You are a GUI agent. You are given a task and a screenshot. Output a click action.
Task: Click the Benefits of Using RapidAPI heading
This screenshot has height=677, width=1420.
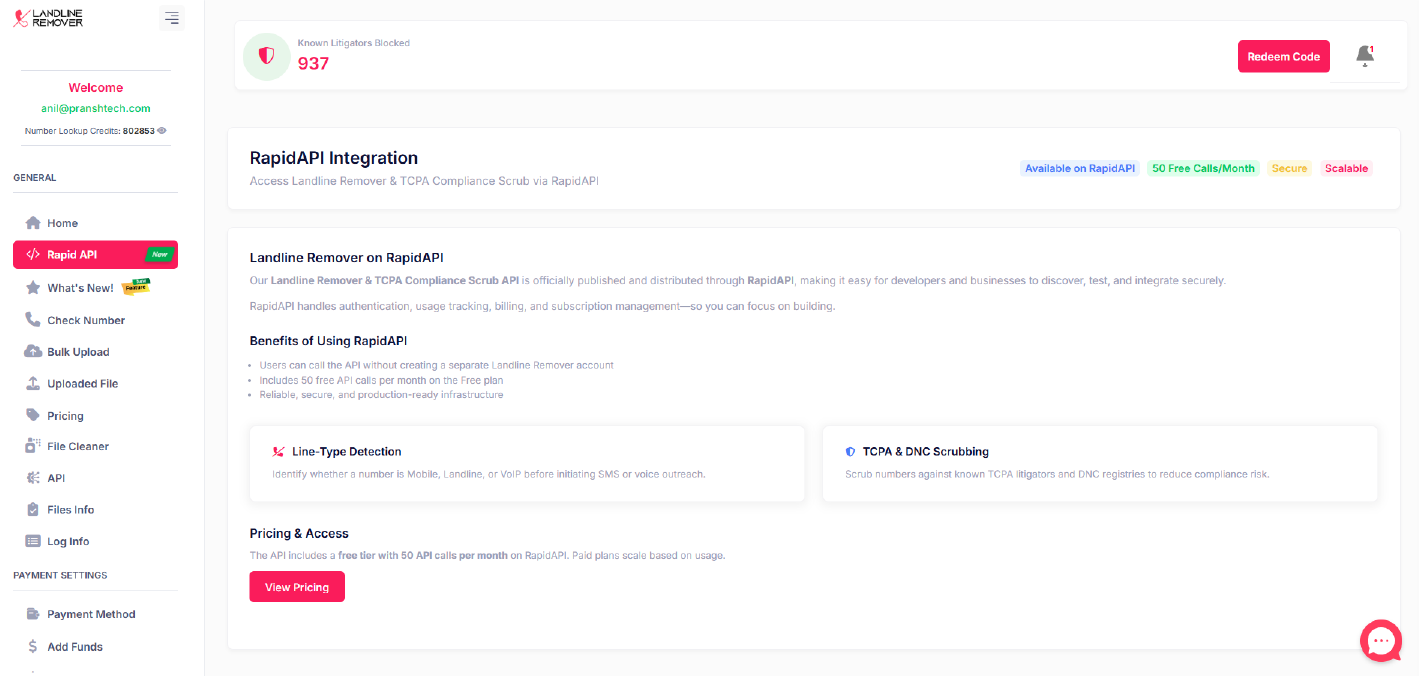tap(328, 341)
